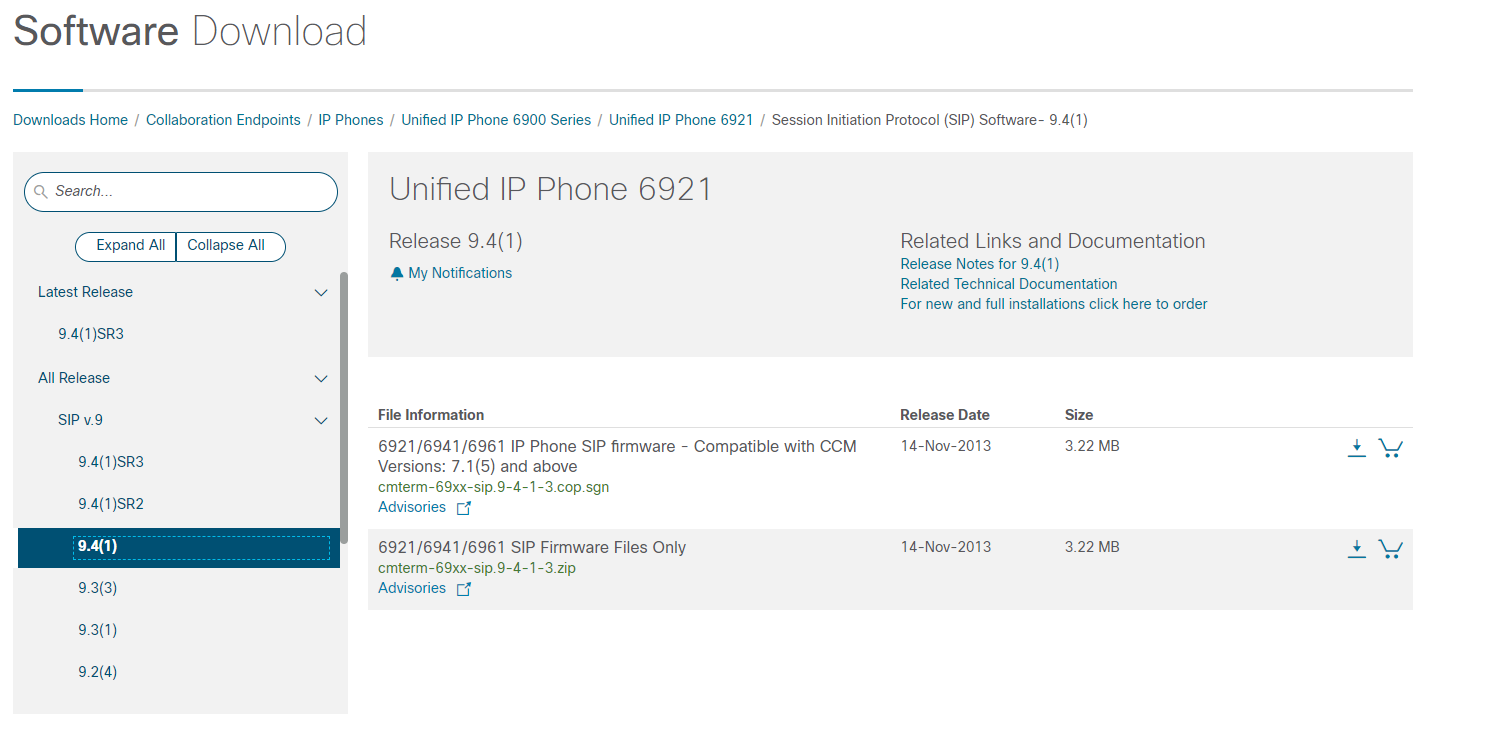Select the highlighted 9.4(1) release
Screen dimensions: 1497x732
tap(179, 547)
